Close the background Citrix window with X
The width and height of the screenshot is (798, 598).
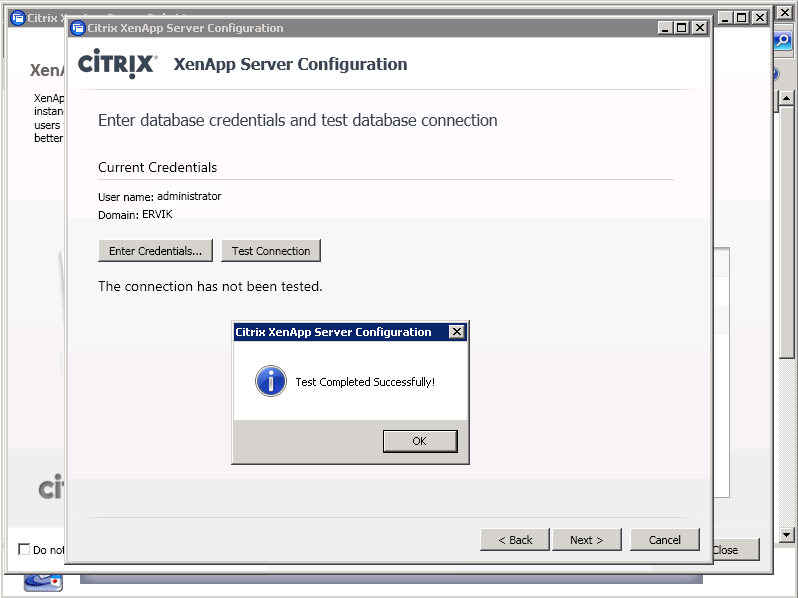(x=760, y=18)
